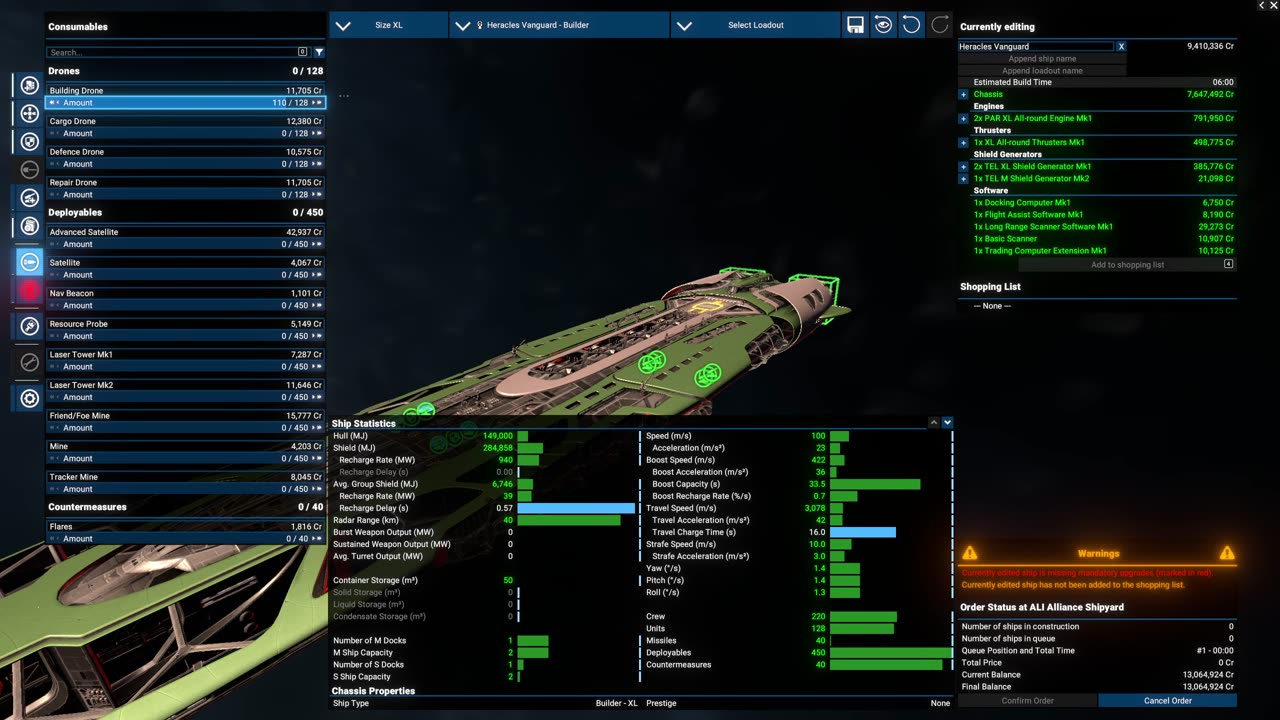1280x720 pixels.
Task: Adjust the Flares amount slider
Action: tap(185, 539)
